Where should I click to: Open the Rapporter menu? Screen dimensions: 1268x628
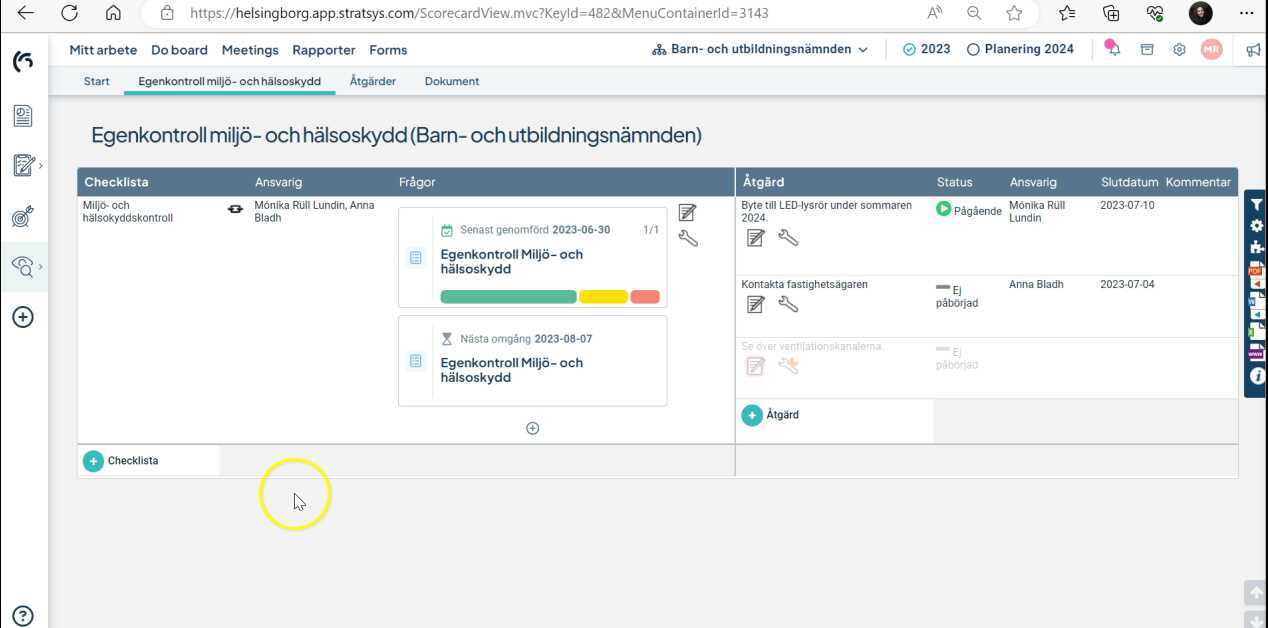pos(323,49)
